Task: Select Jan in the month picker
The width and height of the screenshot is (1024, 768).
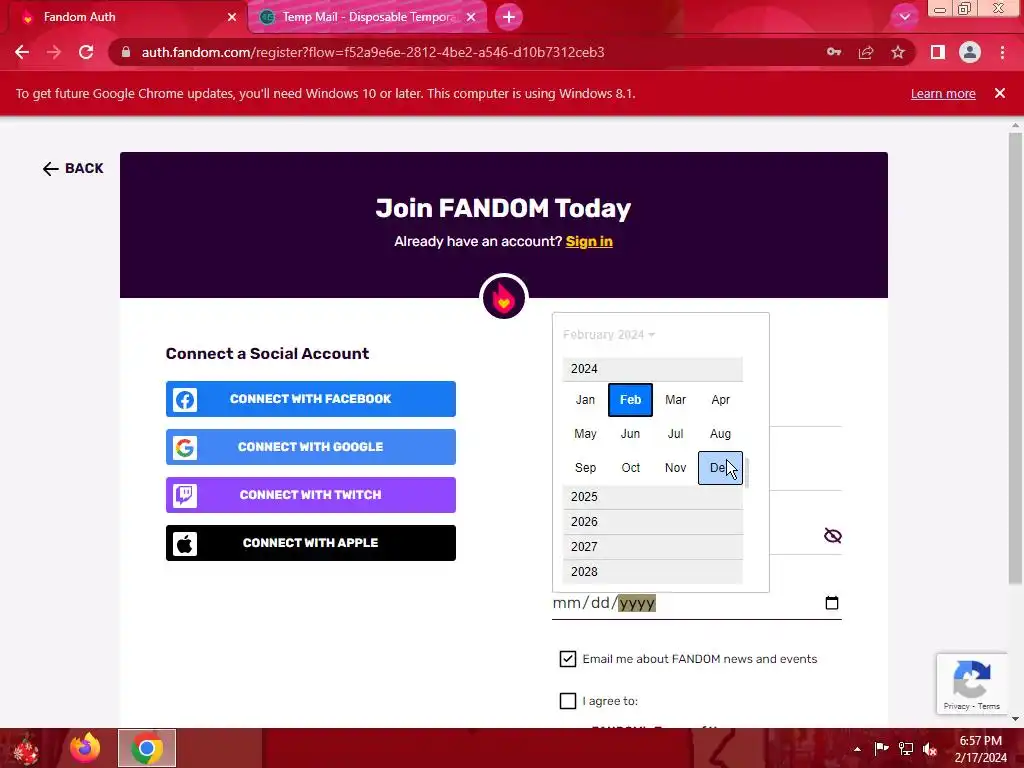Action: 585,400
